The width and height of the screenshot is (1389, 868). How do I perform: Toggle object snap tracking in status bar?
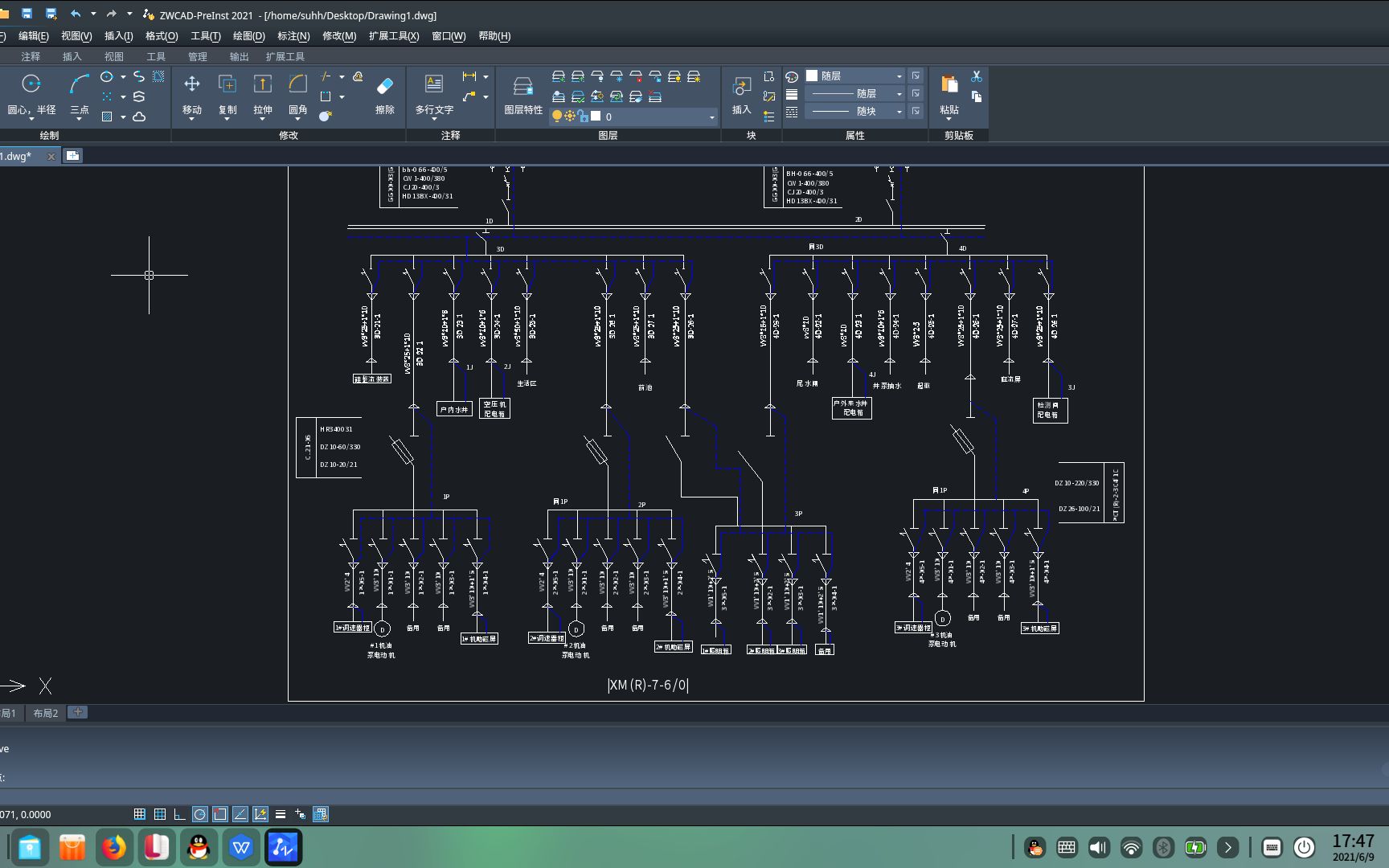tap(240, 814)
